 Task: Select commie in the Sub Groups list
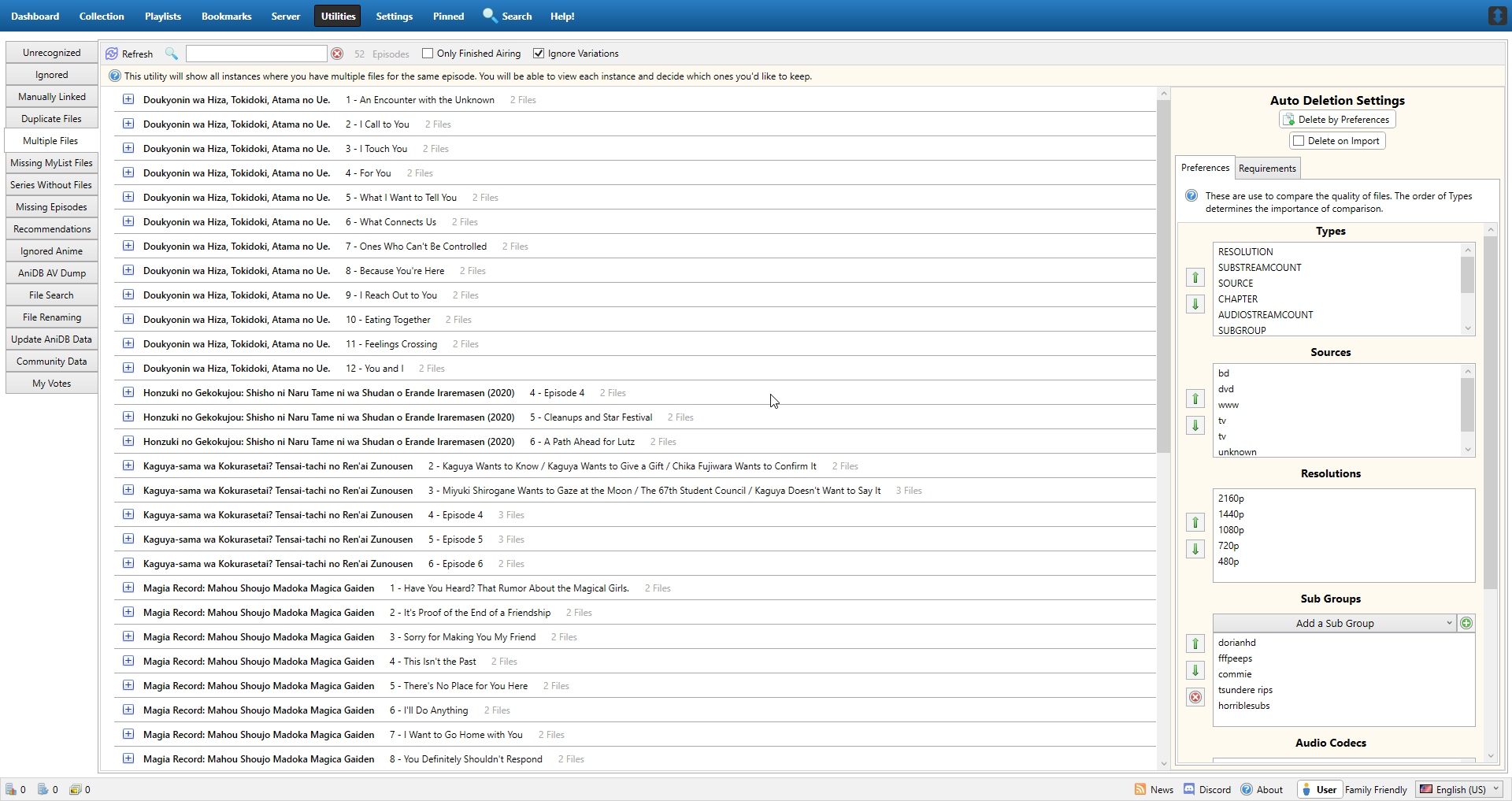[1234, 674]
